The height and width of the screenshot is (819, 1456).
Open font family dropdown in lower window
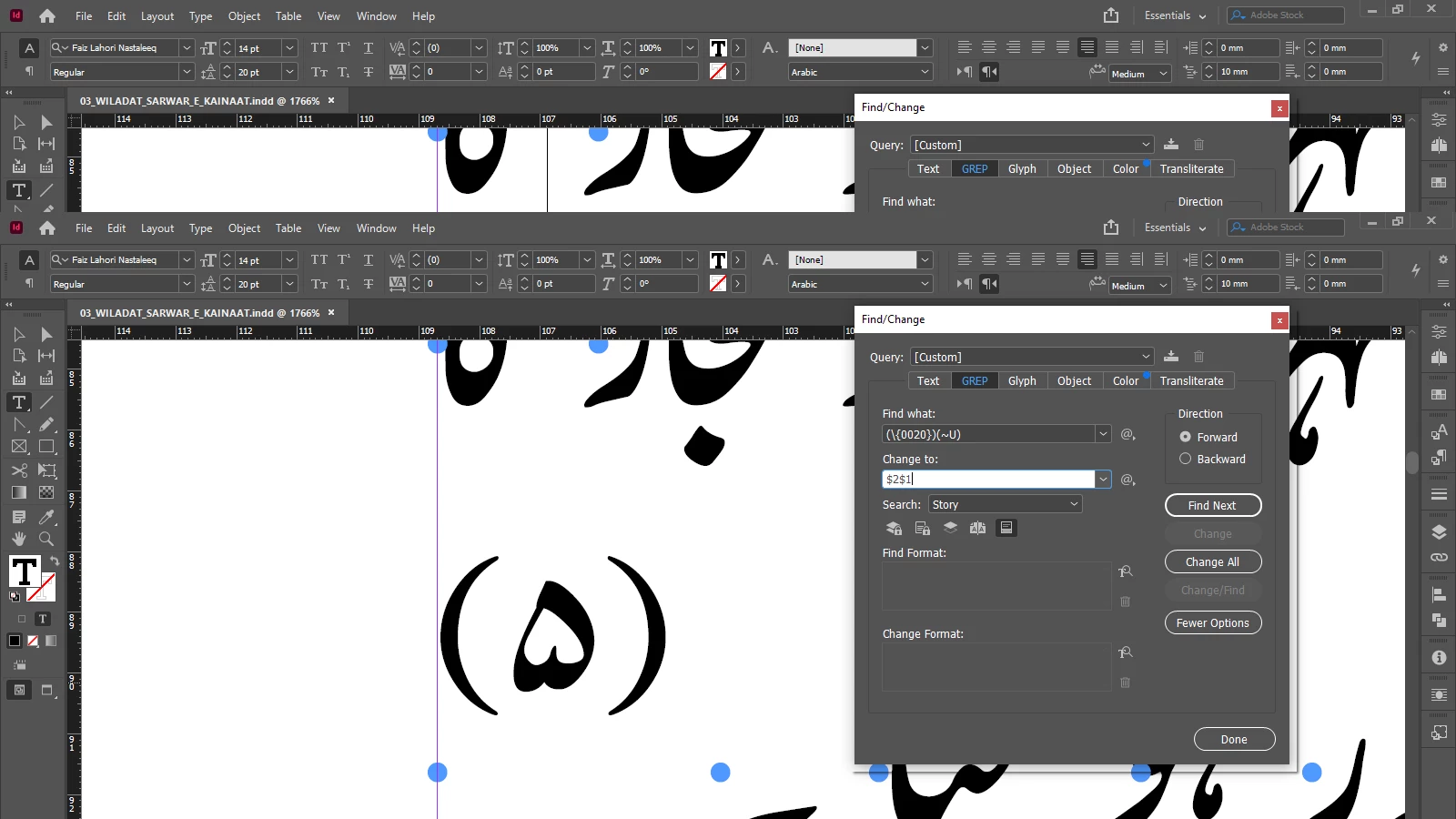point(187,259)
